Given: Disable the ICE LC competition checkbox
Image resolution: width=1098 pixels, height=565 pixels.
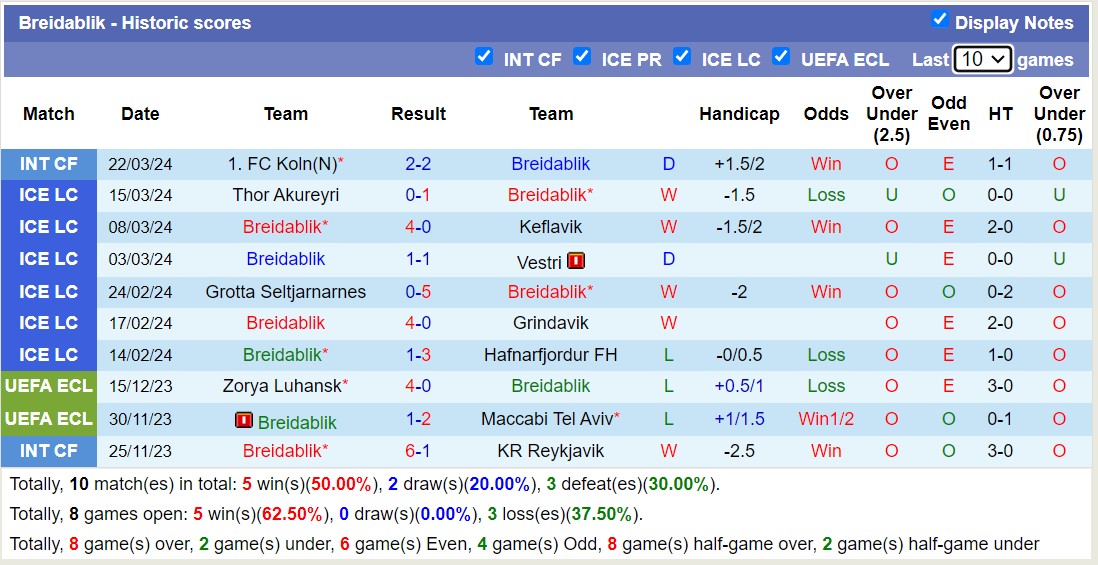Looking at the screenshot, I should point(682,57).
